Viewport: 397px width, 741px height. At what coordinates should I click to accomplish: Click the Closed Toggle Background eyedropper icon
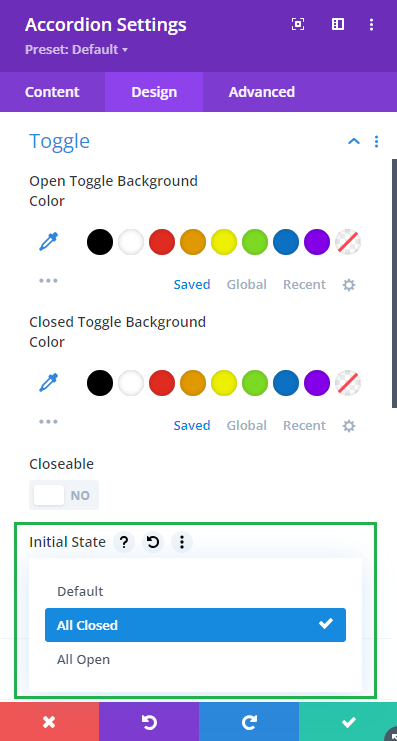tap(48, 383)
